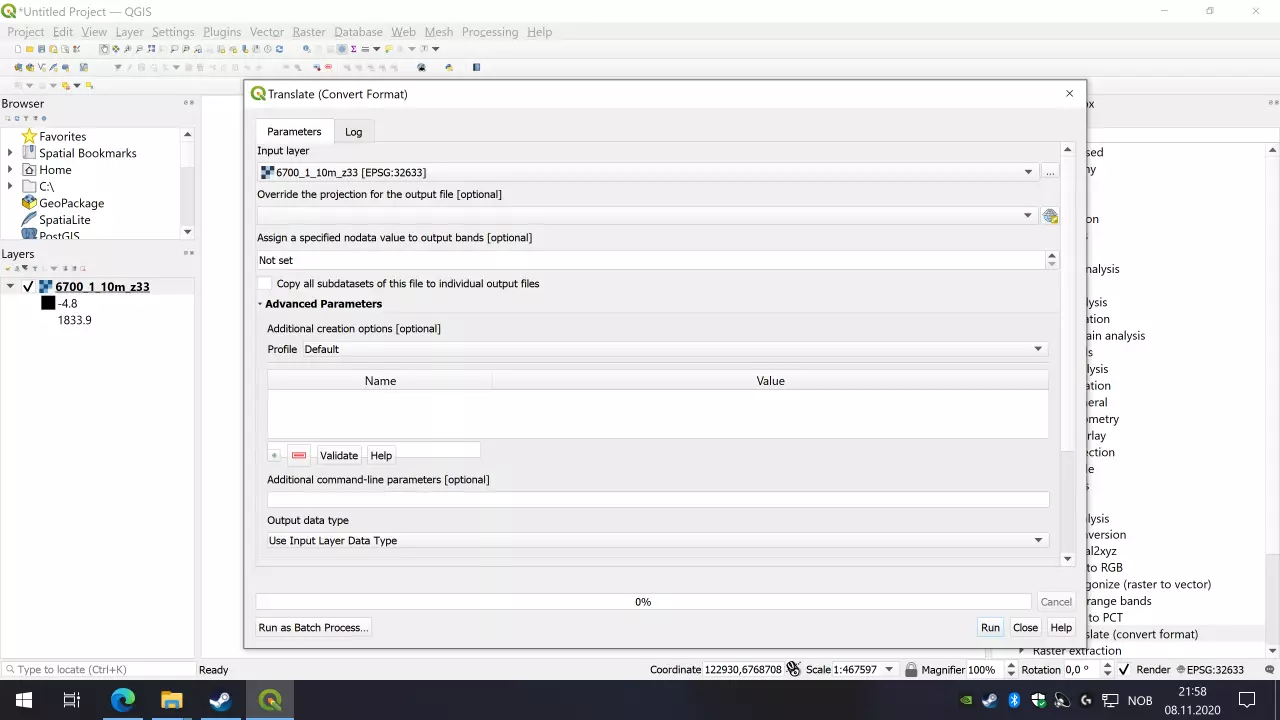
Task: Toggle the Render checkbox in status bar
Action: [1124, 670]
